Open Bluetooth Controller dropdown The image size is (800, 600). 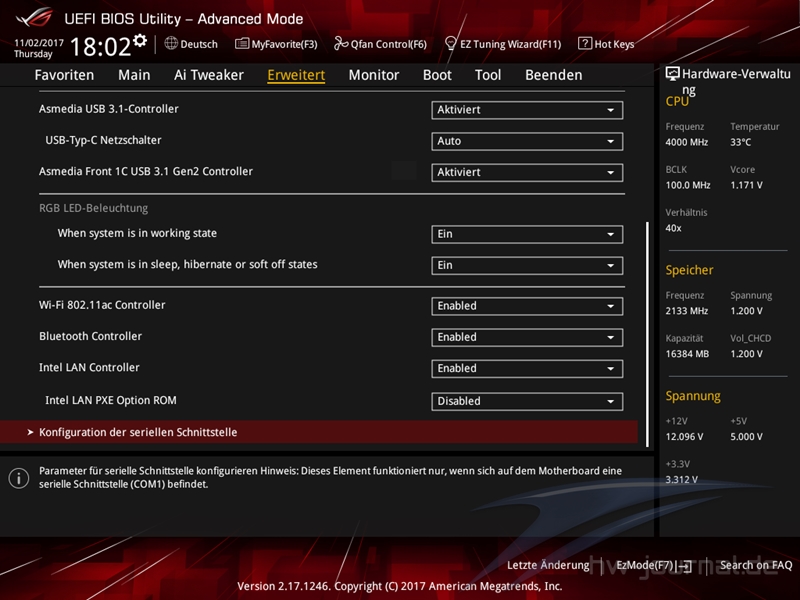pos(527,337)
